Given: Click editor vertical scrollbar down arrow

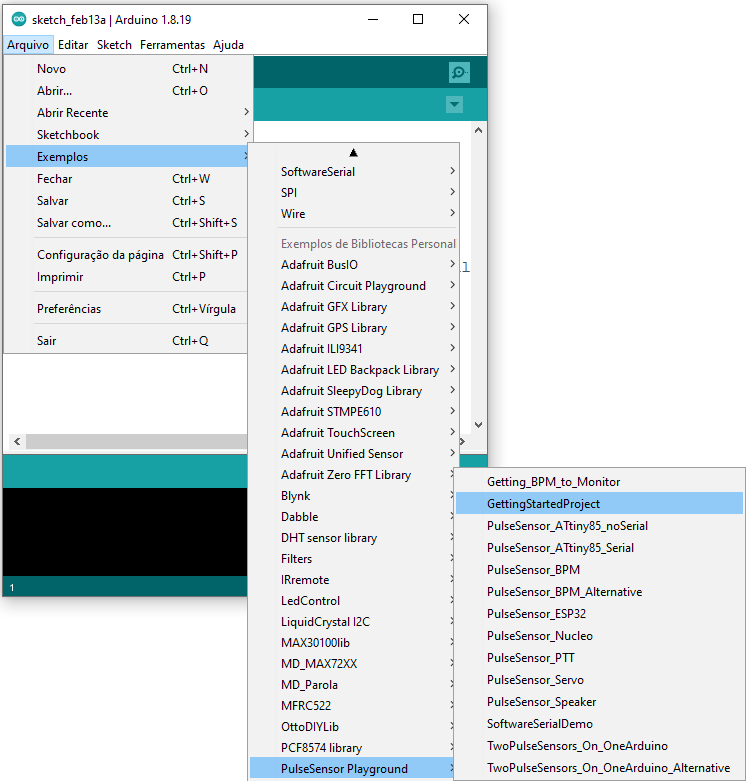Looking at the screenshot, I should [x=478, y=425].
